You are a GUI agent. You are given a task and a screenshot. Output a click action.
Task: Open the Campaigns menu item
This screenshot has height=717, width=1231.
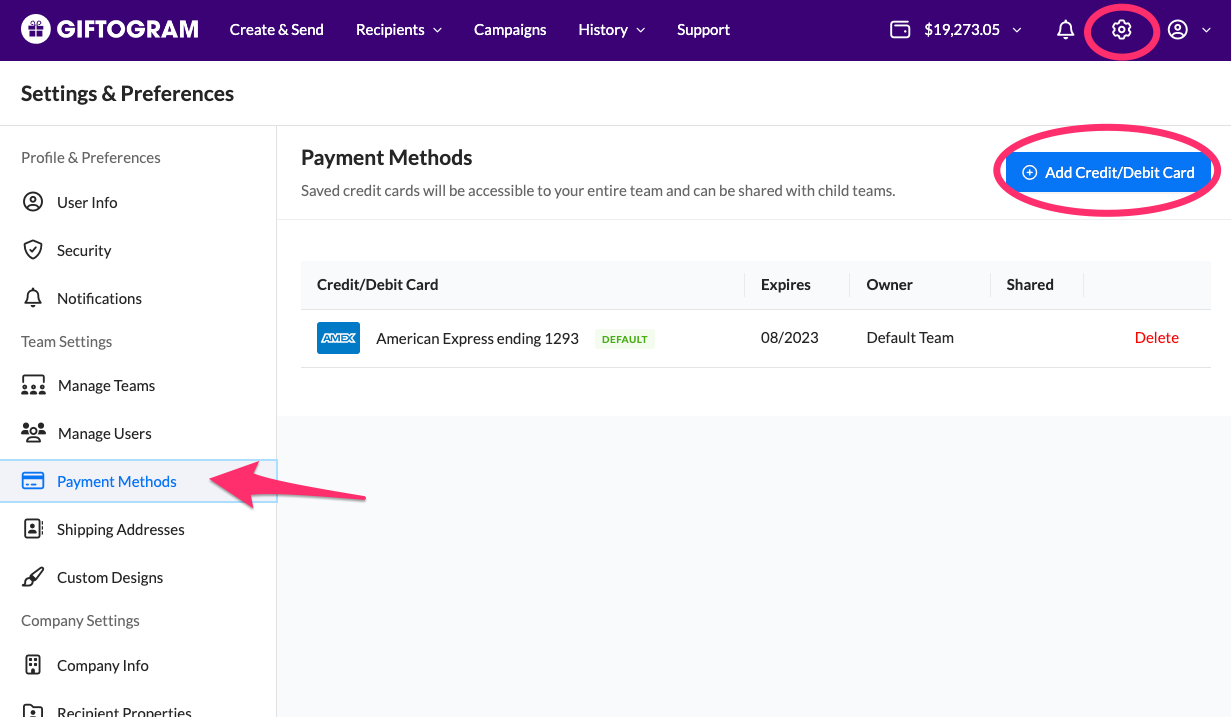click(x=510, y=30)
